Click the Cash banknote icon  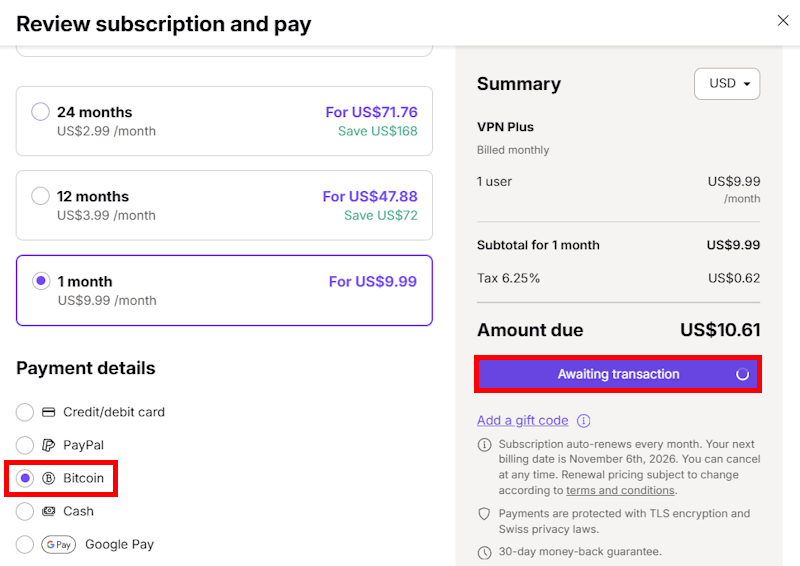coord(48,511)
